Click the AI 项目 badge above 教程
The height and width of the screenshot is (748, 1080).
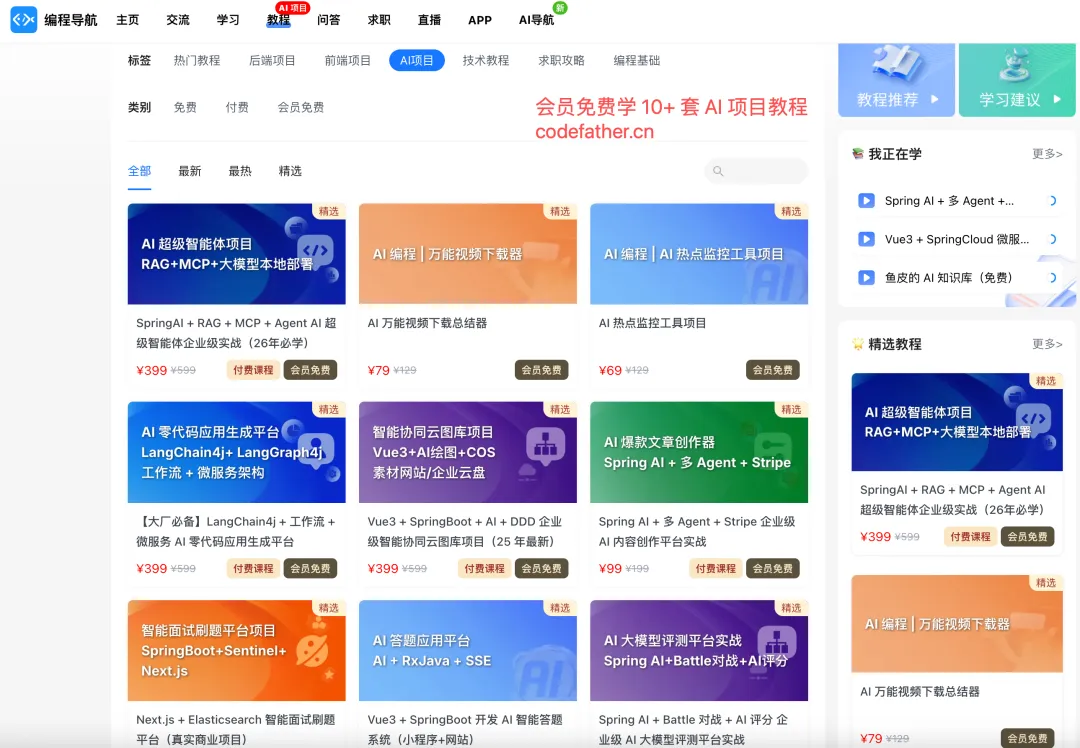(293, 8)
